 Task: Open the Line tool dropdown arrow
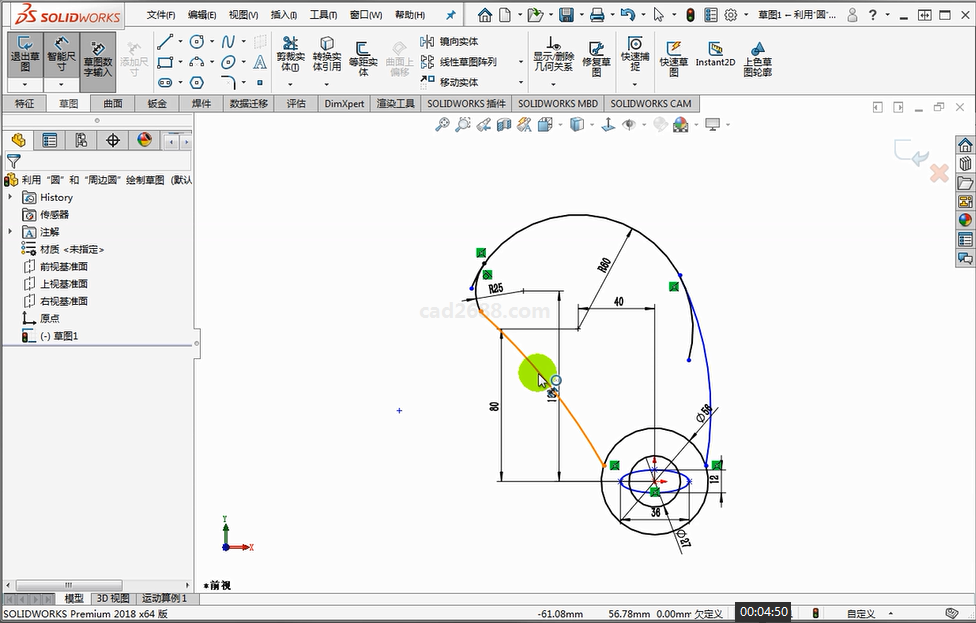(181, 42)
